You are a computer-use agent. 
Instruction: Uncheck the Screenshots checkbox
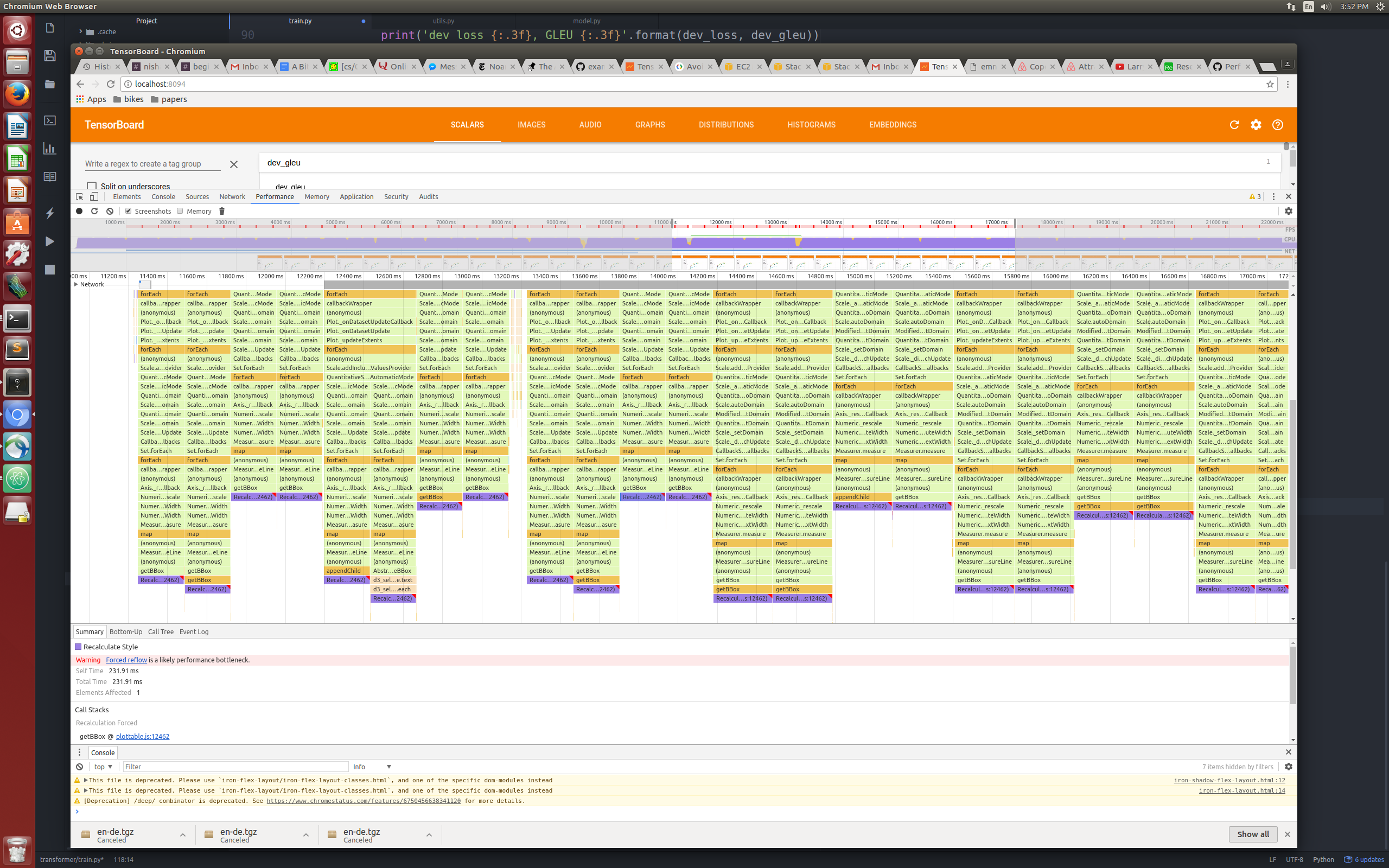coord(129,210)
